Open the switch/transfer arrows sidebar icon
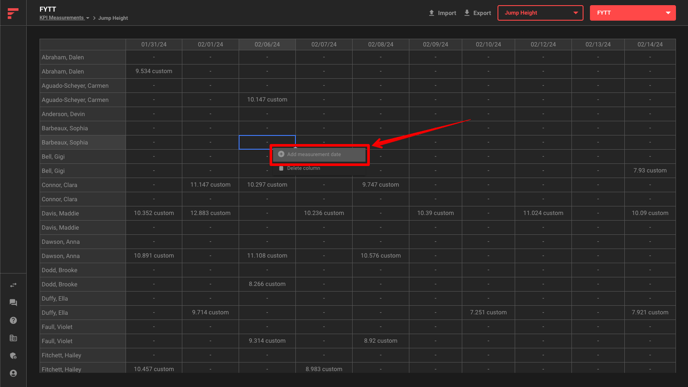688x387 pixels. click(13, 285)
